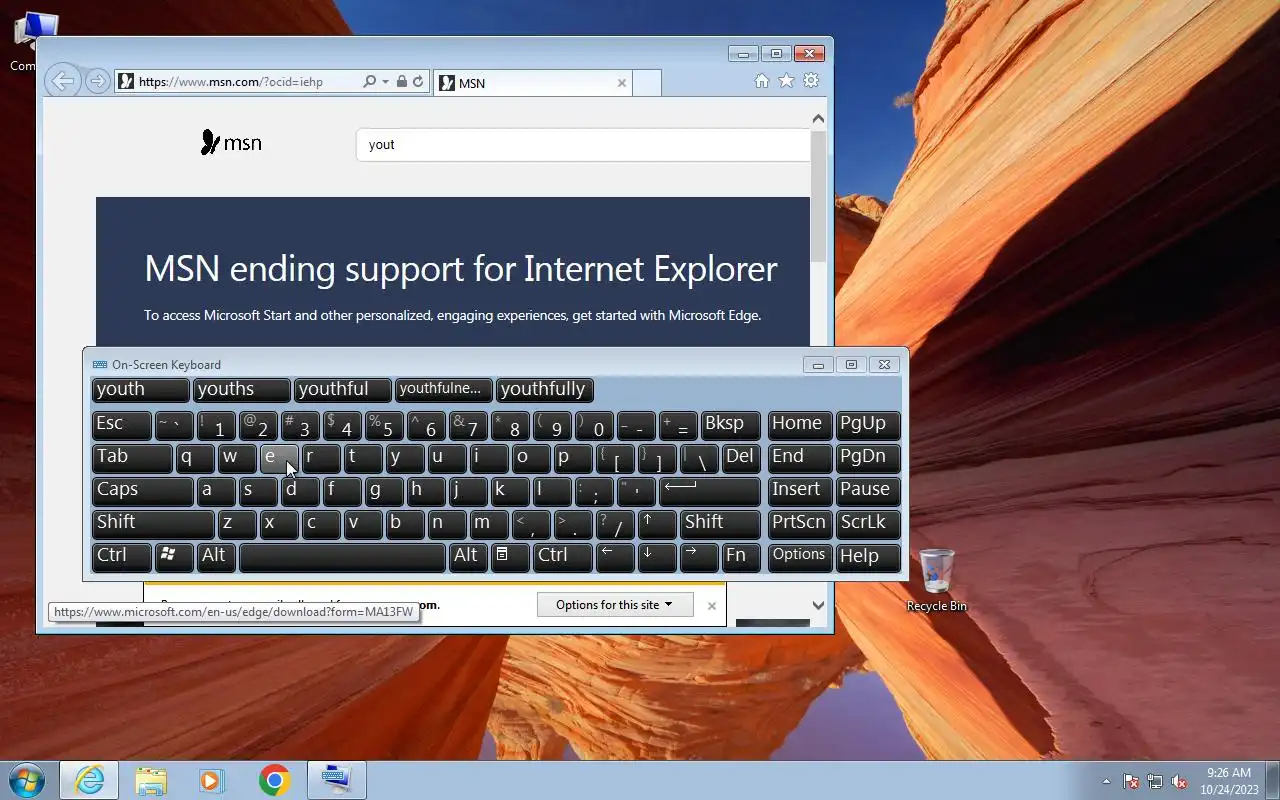Click the down arrow key on keyboard
This screenshot has width=1280, height=800.
click(657, 557)
